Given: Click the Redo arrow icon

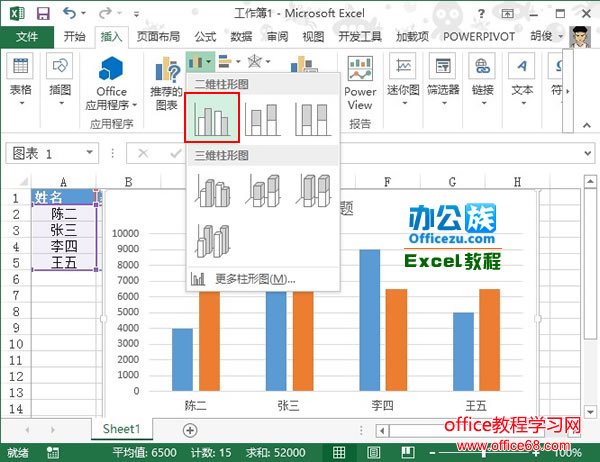Looking at the screenshot, I should (105, 14).
